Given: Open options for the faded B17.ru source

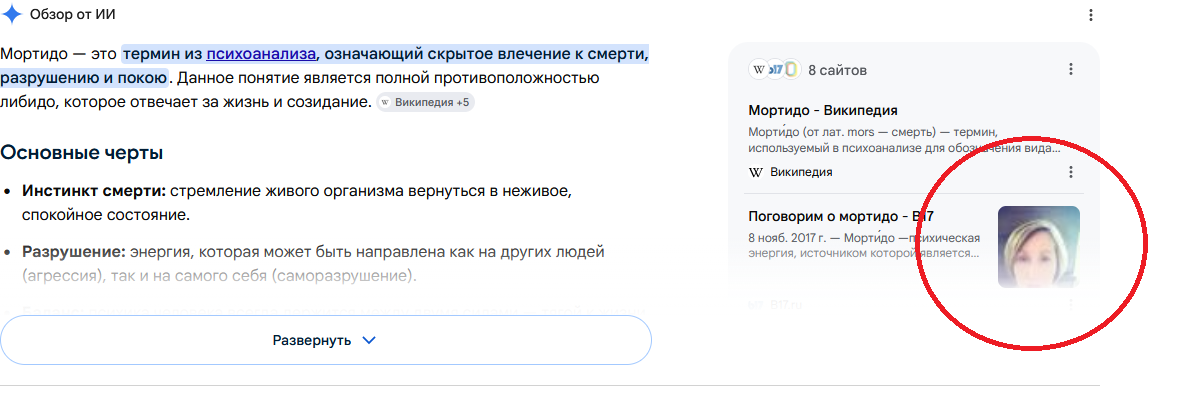Looking at the screenshot, I should click(x=1070, y=304).
